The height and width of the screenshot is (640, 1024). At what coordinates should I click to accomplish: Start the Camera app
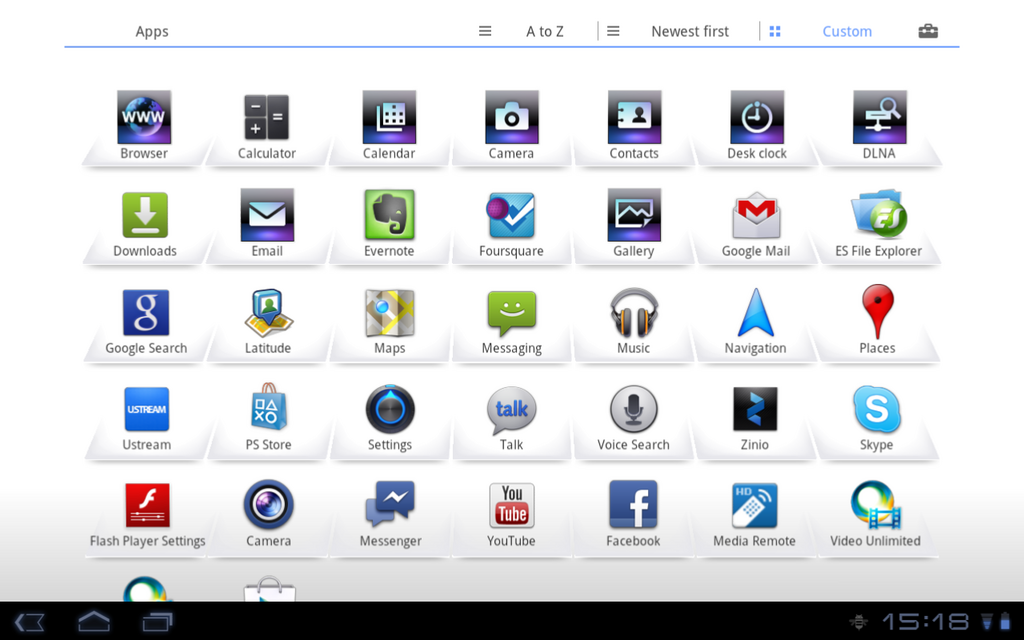pyautogui.click(x=511, y=117)
